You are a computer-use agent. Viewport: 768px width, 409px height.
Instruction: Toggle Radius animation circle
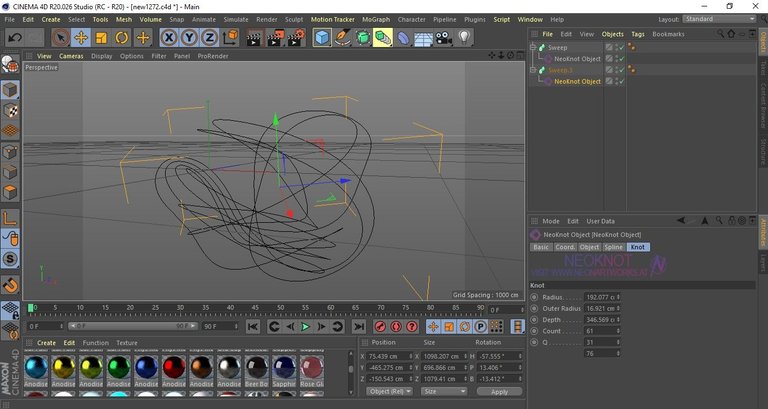click(x=534, y=297)
